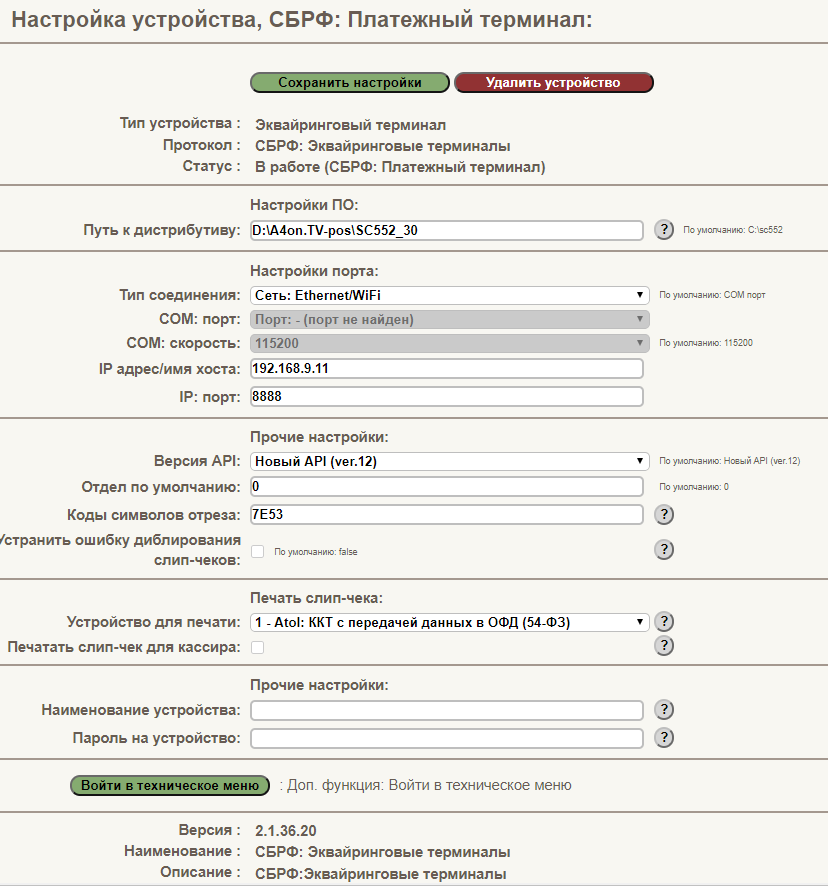828x886 pixels.
Task: View help for print device selection
Action: [x=664, y=622]
